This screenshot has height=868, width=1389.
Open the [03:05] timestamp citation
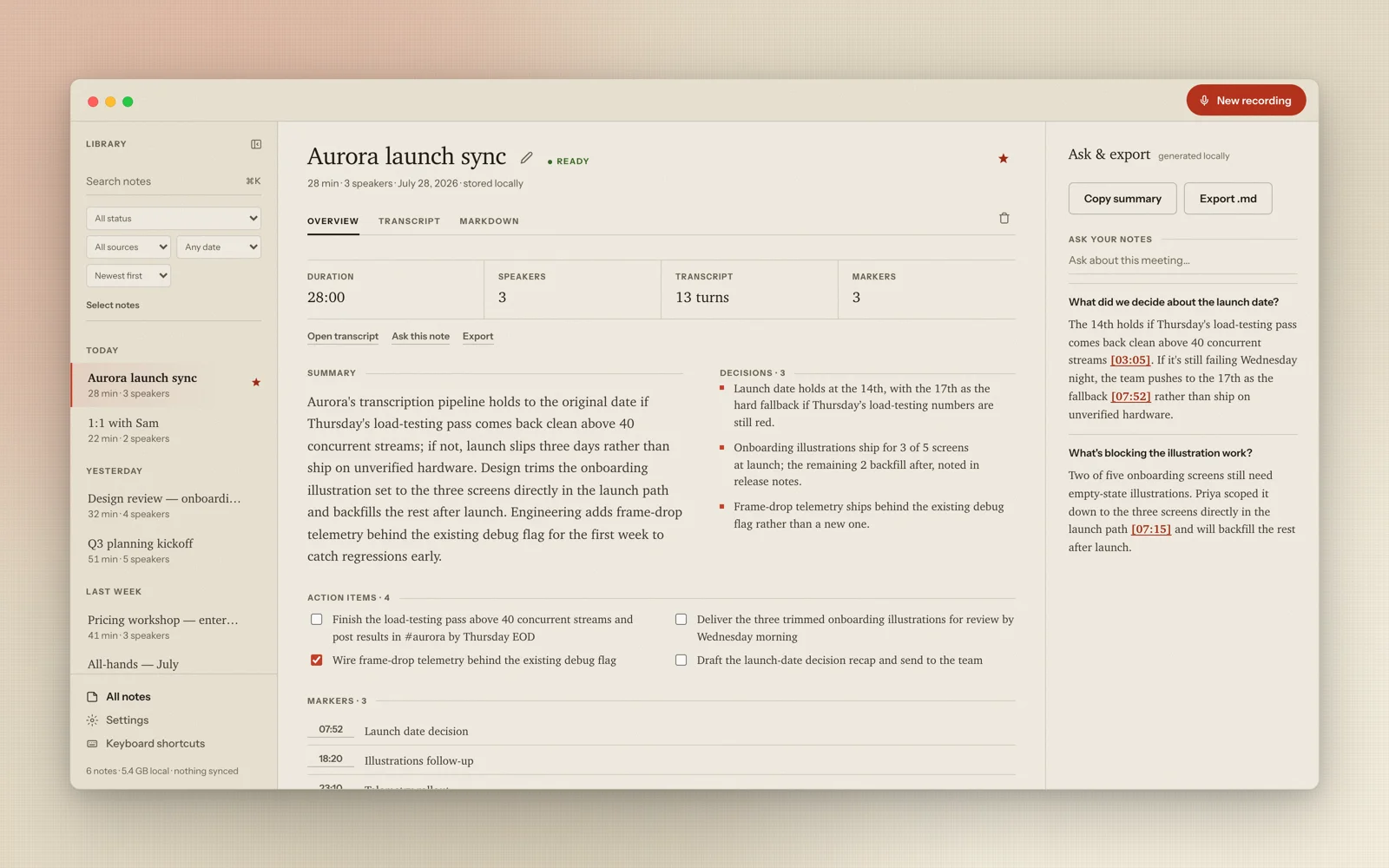[1130, 360]
